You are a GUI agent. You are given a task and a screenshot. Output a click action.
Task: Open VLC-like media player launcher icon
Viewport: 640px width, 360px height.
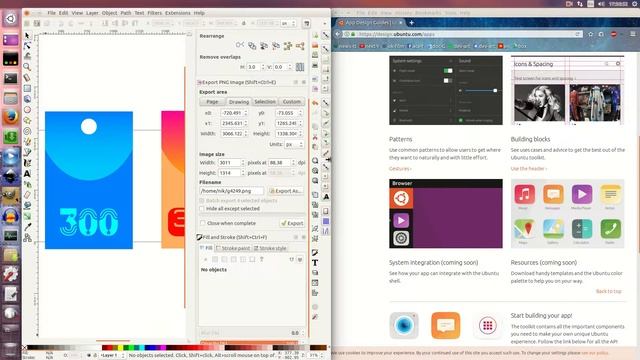pyautogui.click(x=11, y=156)
